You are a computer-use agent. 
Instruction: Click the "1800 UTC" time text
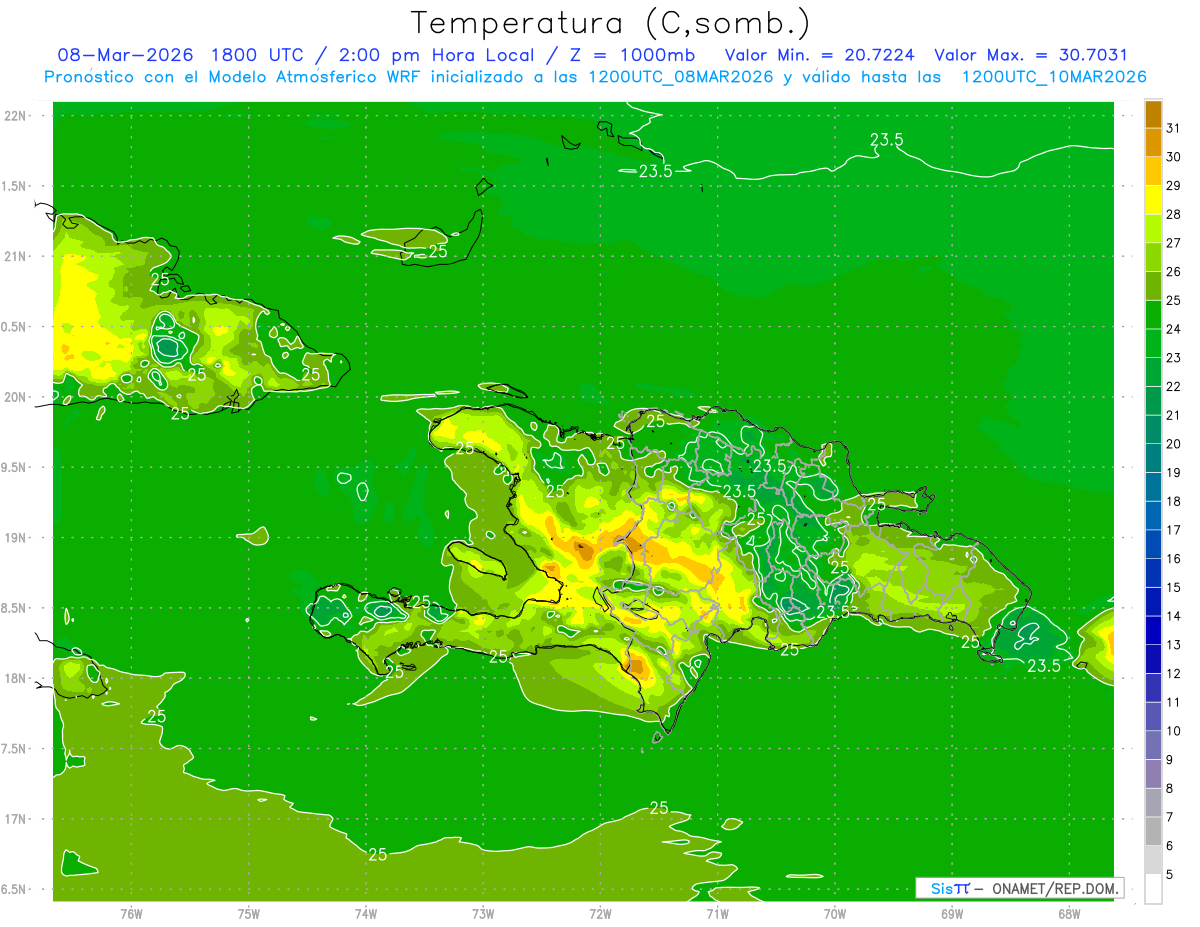[259, 55]
